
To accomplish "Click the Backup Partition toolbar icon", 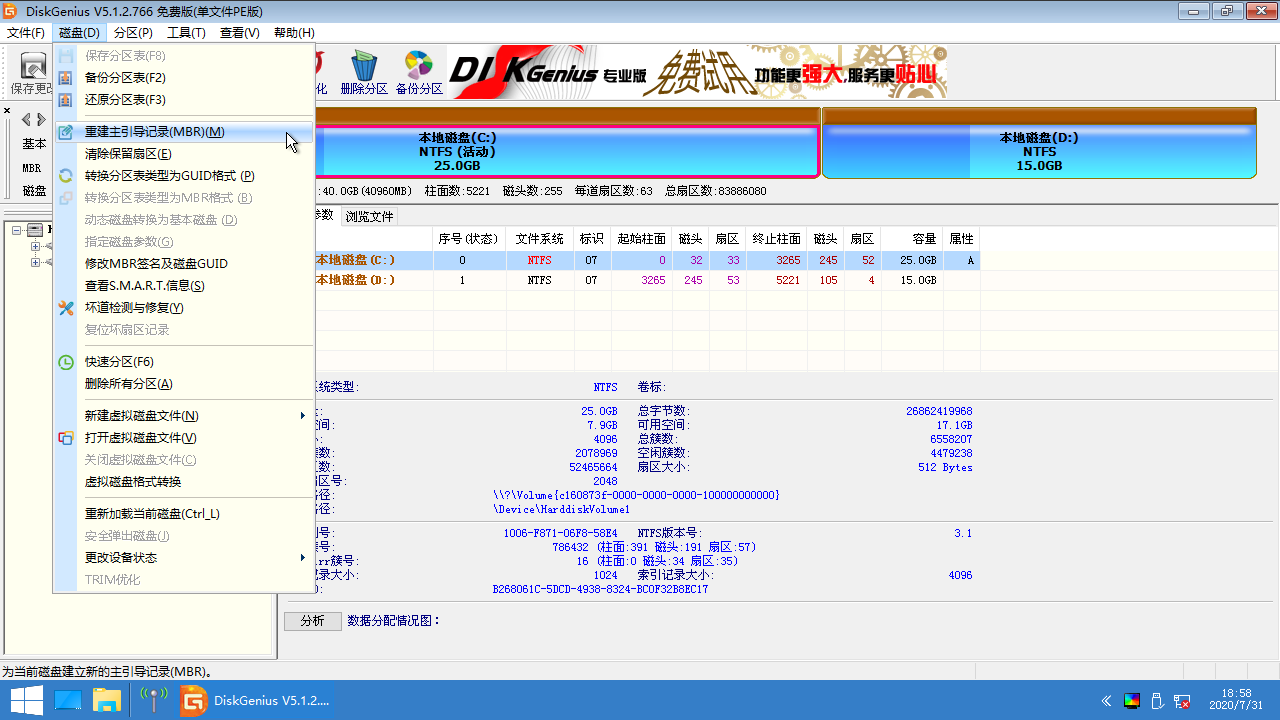I will pos(419,67).
